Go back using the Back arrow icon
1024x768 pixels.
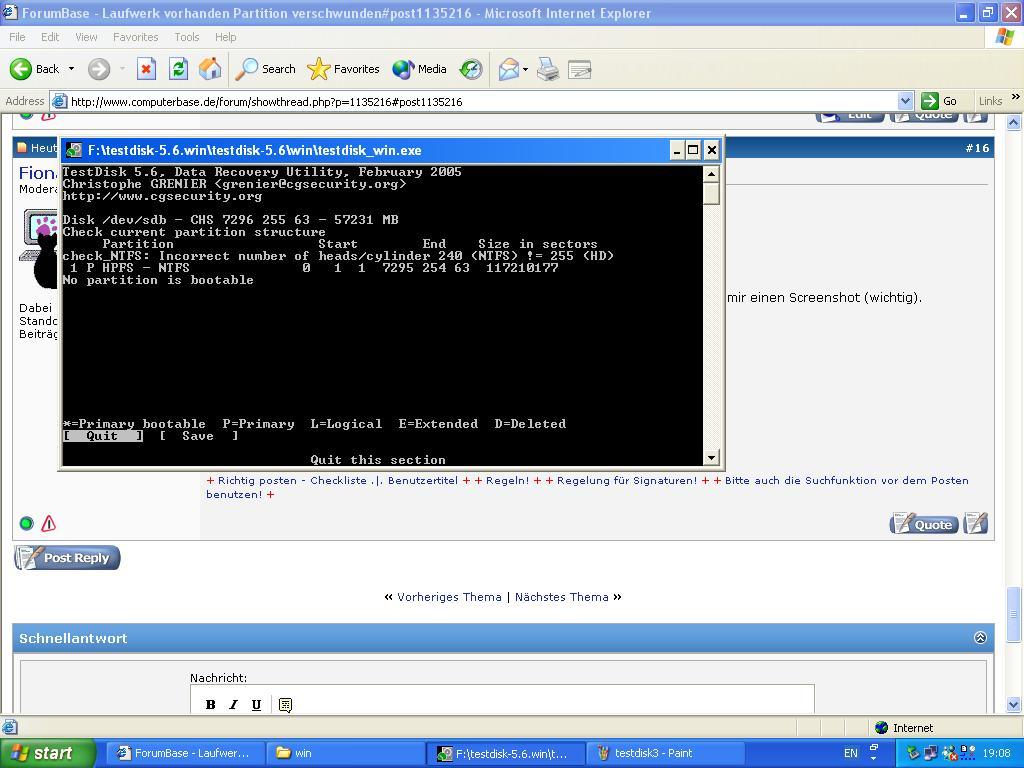coord(21,69)
